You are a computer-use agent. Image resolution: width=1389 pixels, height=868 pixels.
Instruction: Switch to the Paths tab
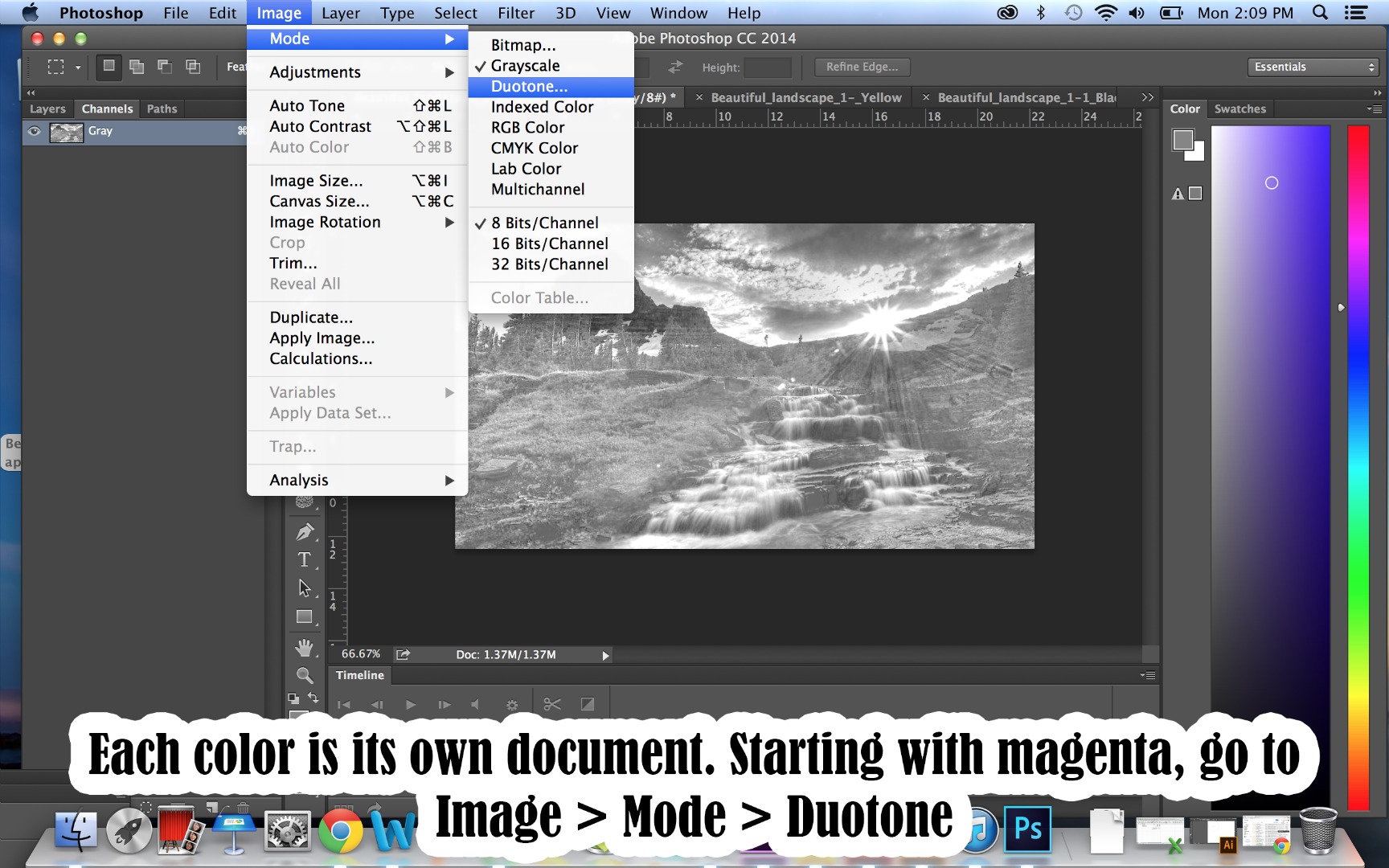(161, 108)
